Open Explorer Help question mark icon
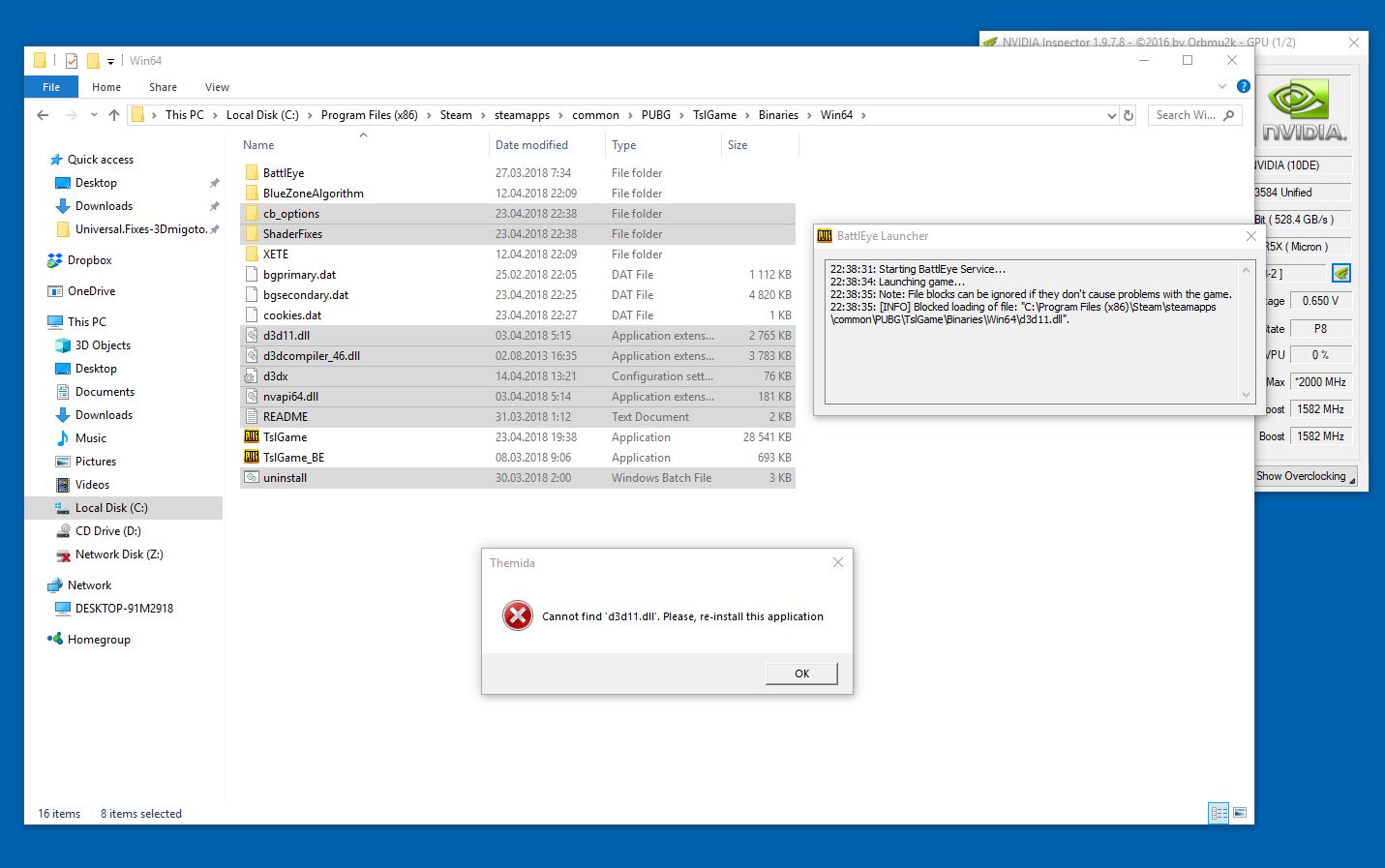 point(1244,87)
